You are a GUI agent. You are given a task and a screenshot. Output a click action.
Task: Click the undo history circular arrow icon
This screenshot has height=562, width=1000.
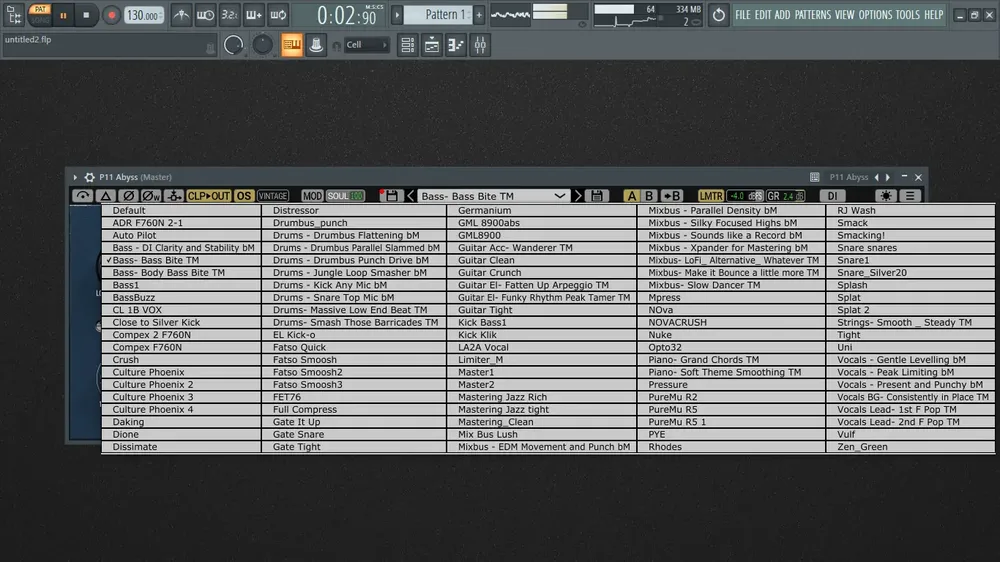pyautogui.click(x=719, y=15)
